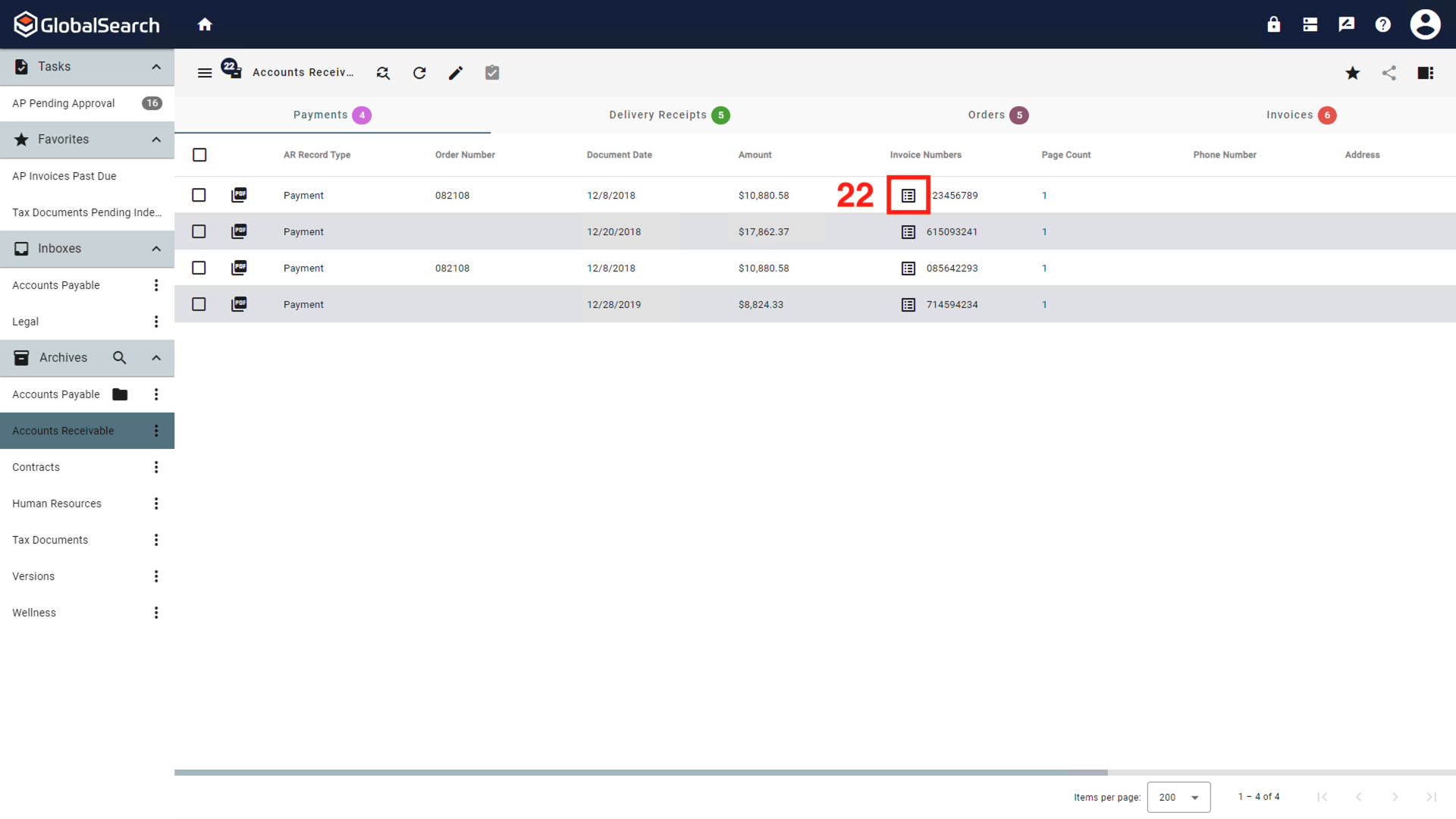This screenshot has height=819, width=1456.
Task: Check the select-all checkbox in the header
Action: click(x=199, y=155)
